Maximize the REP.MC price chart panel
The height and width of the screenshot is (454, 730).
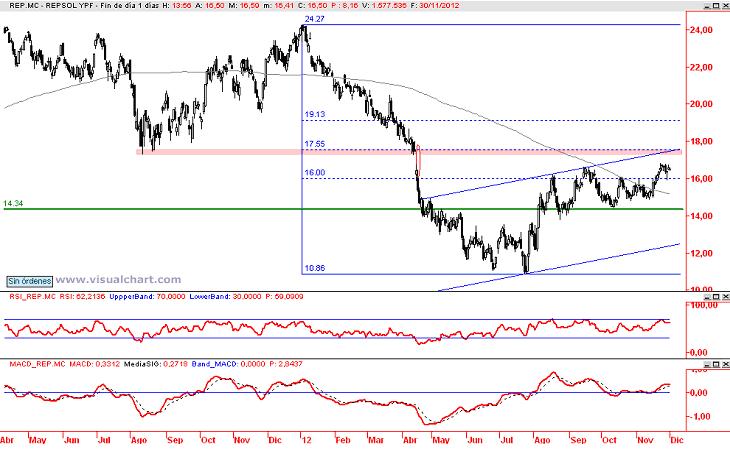716,5
